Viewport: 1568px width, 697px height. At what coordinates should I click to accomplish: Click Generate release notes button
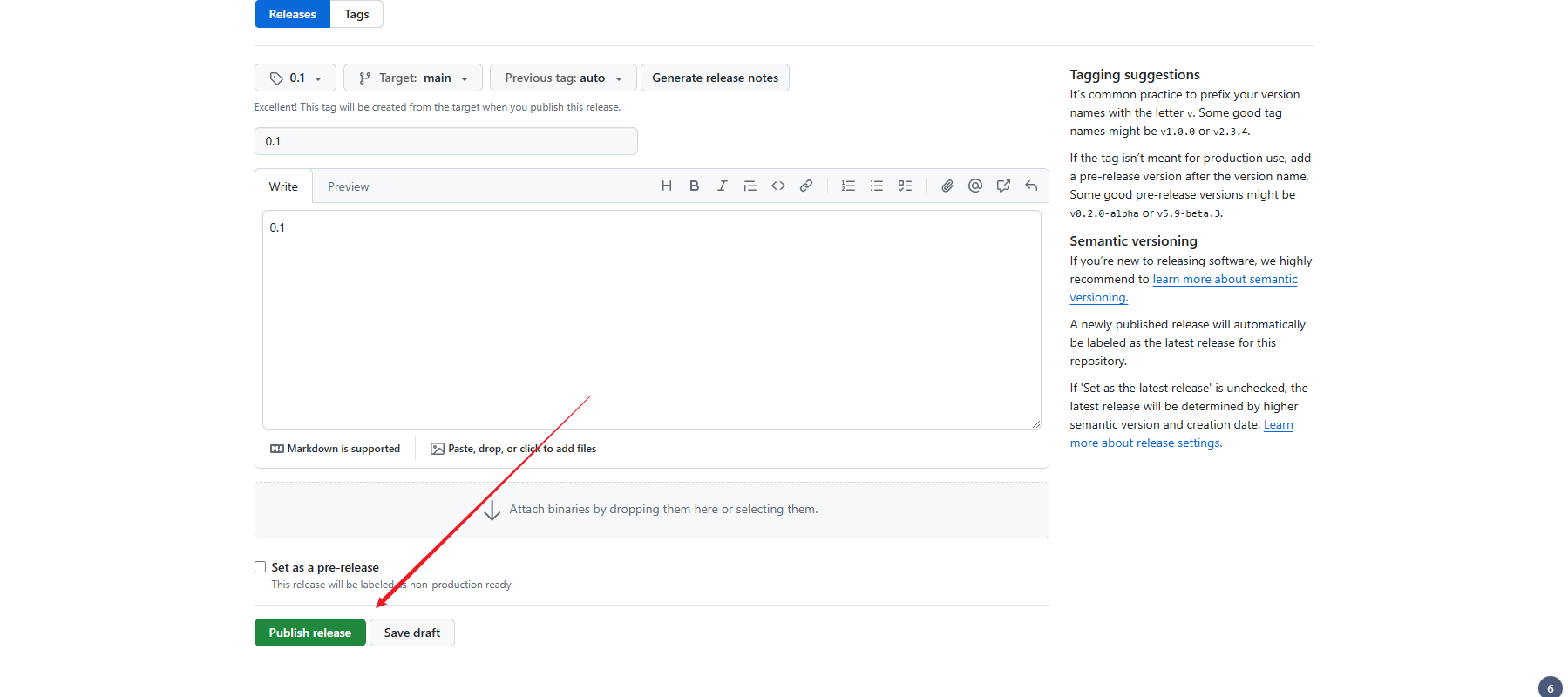click(715, 78)
